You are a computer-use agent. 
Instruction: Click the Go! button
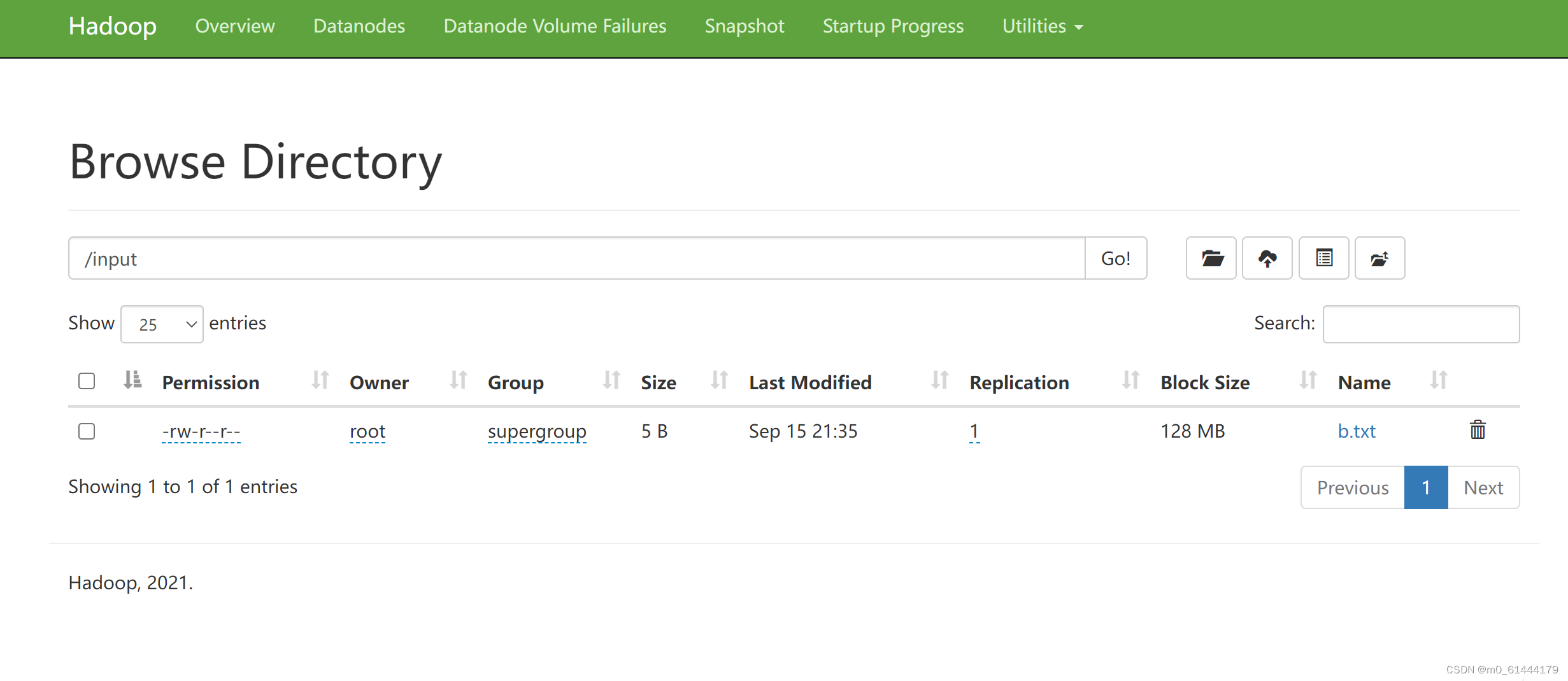pyautogui.click(x=1116, y=258)
